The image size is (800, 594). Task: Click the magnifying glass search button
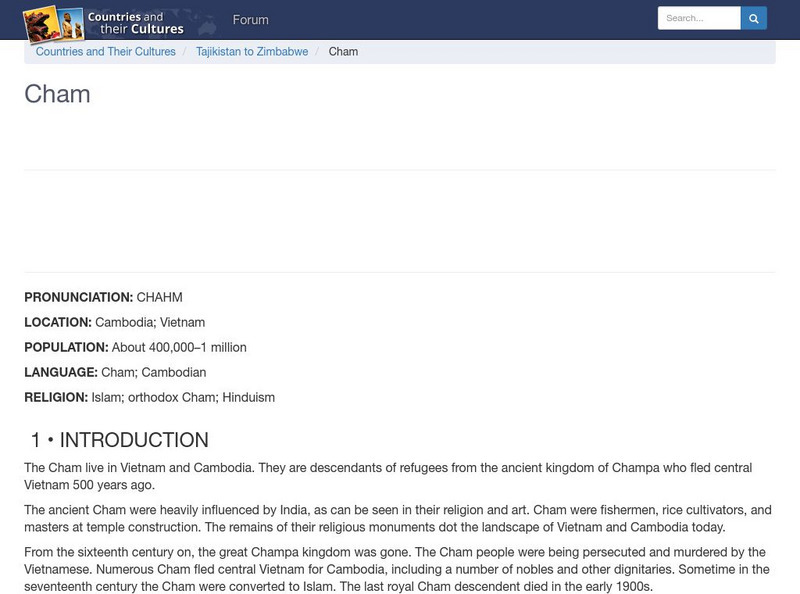(754, 18)
